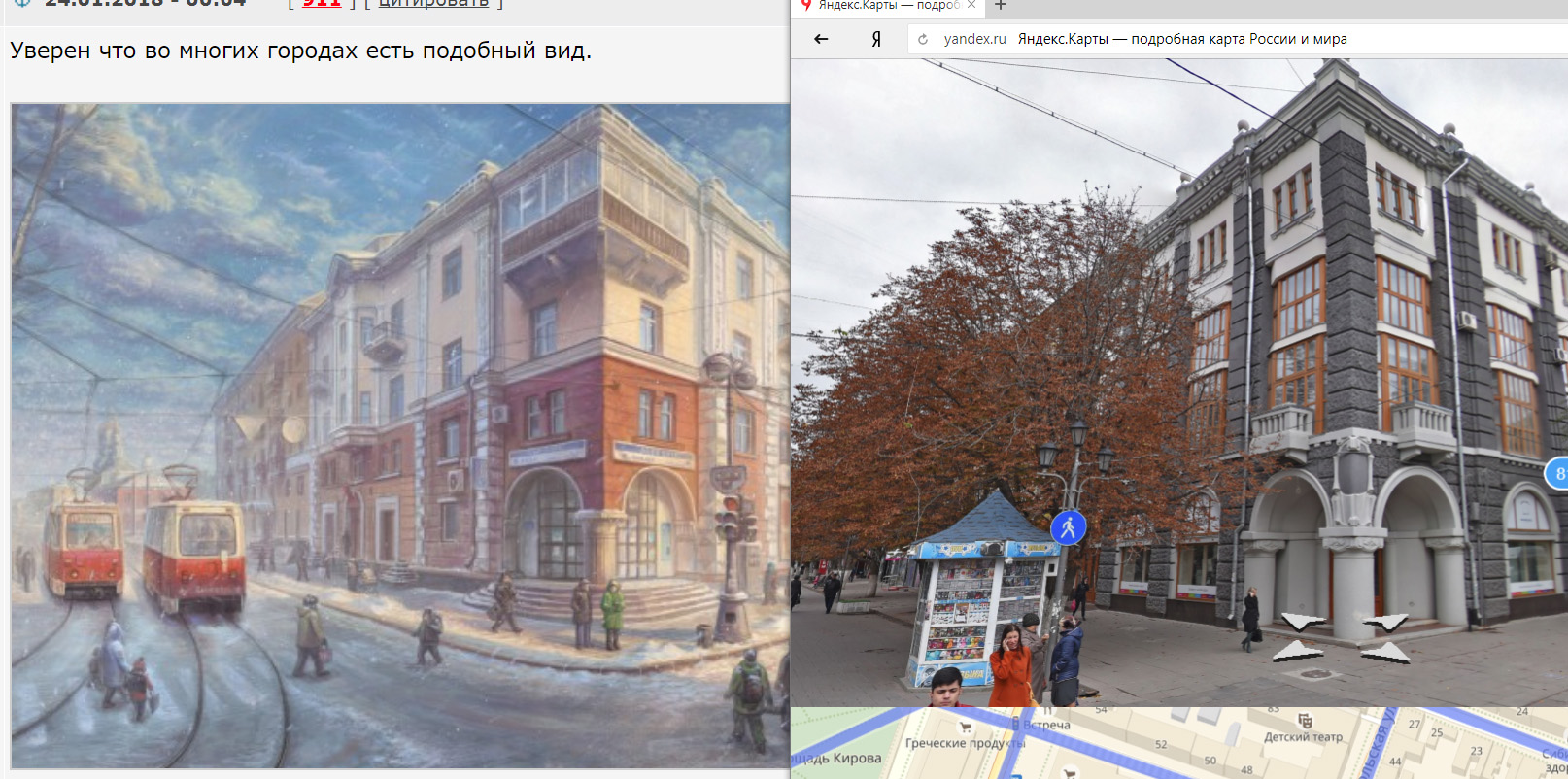
Task: Close the Яндекс.Карты browser tab
Action: [971, 5]
